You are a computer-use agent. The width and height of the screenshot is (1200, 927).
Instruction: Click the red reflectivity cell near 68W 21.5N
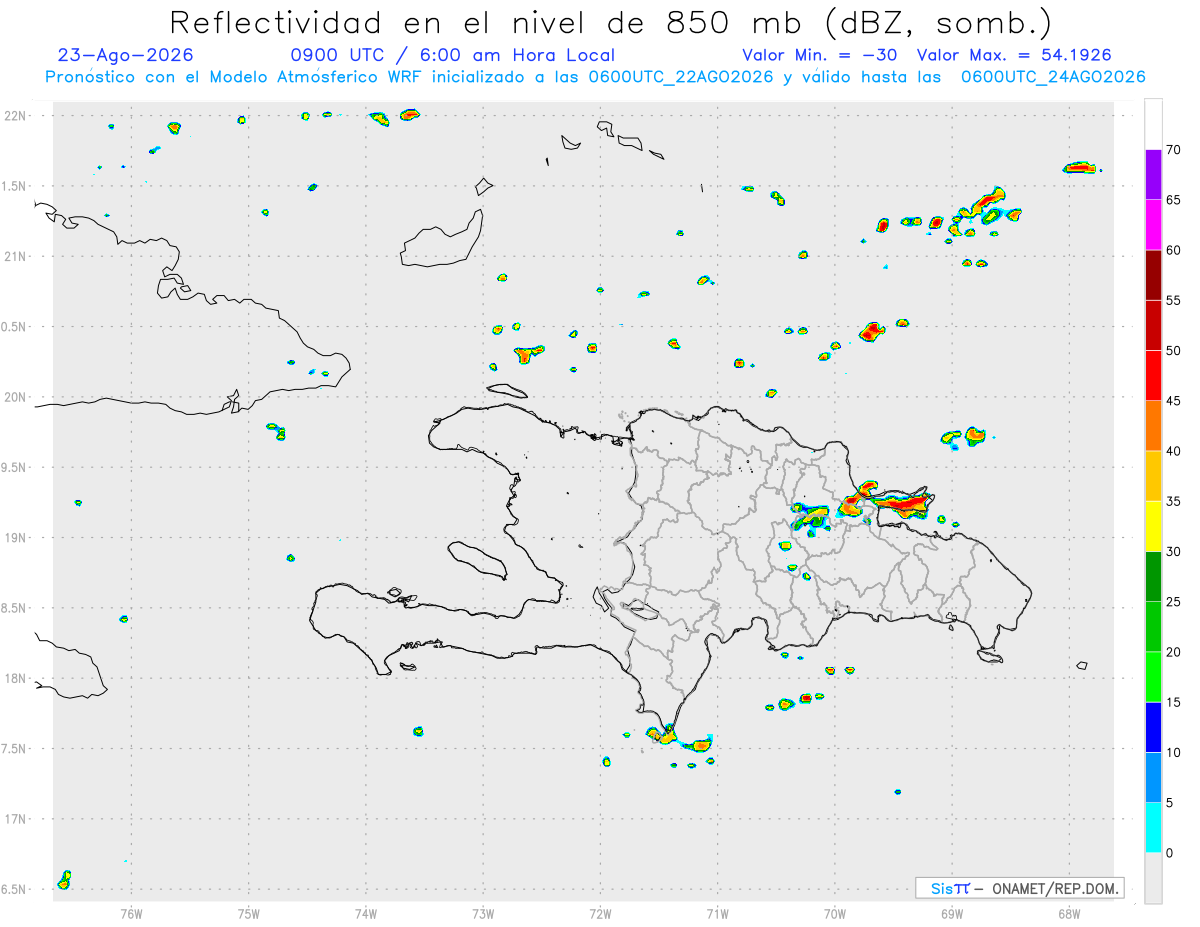[1080, 167]
